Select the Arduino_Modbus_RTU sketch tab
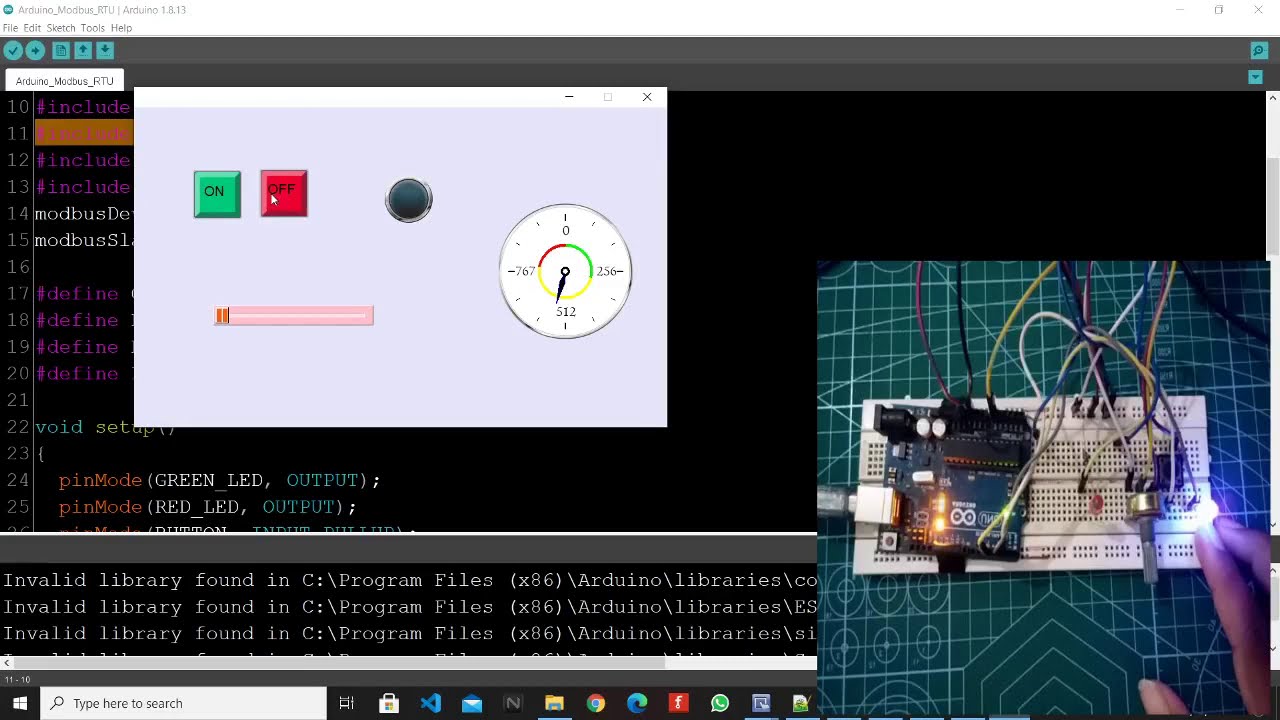The width and height of the screenshot is (1280, 720). tap(64, 81)
